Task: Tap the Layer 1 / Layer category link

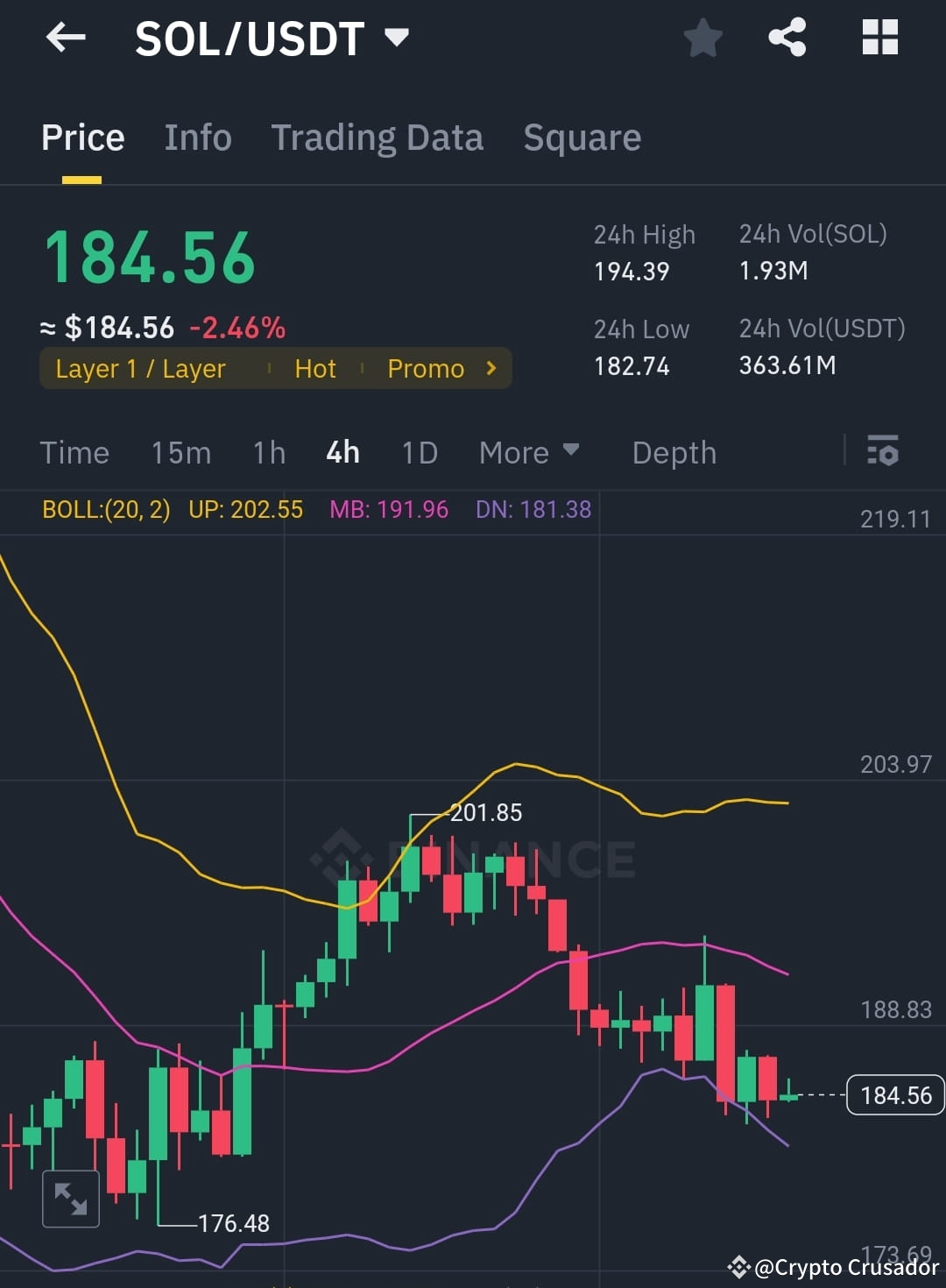Action: [x=140, y=368]
